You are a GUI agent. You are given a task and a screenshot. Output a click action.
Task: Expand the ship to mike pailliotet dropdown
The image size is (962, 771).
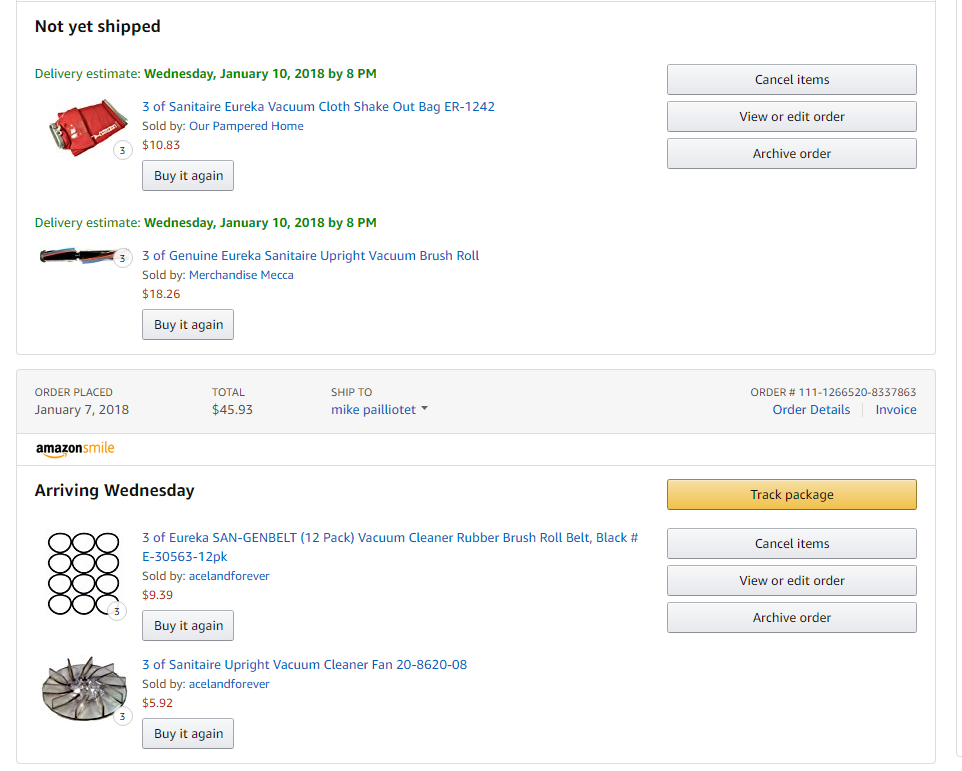tap(379, 410)
